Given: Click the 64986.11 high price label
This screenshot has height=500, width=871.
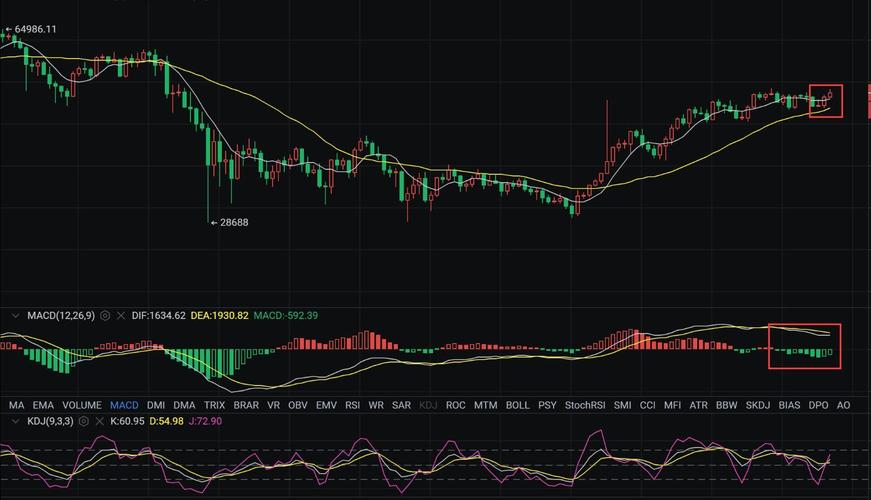Looking at the screenshot, I should click(34, 29).
